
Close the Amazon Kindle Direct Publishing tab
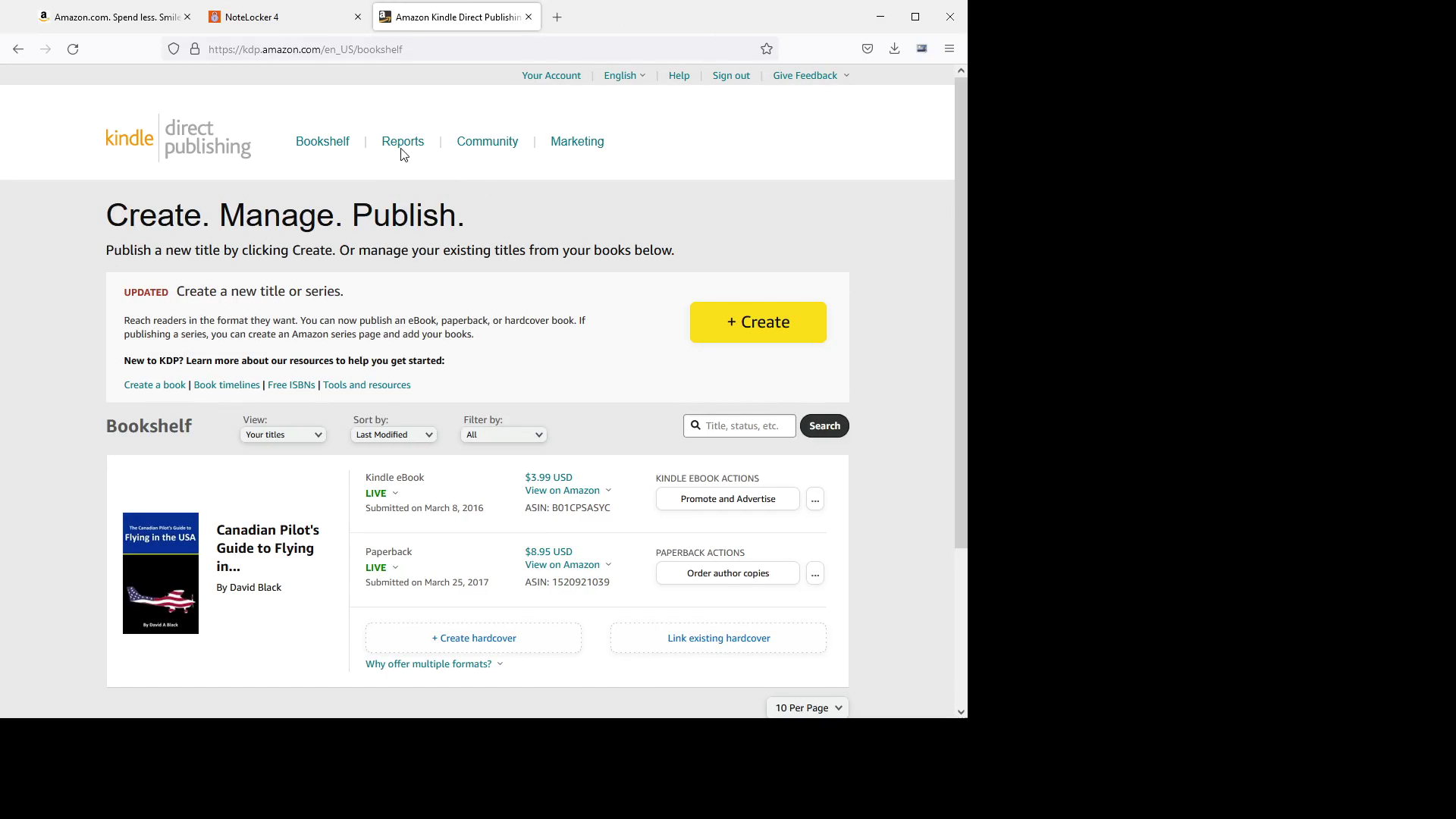(x=529, y=17)
